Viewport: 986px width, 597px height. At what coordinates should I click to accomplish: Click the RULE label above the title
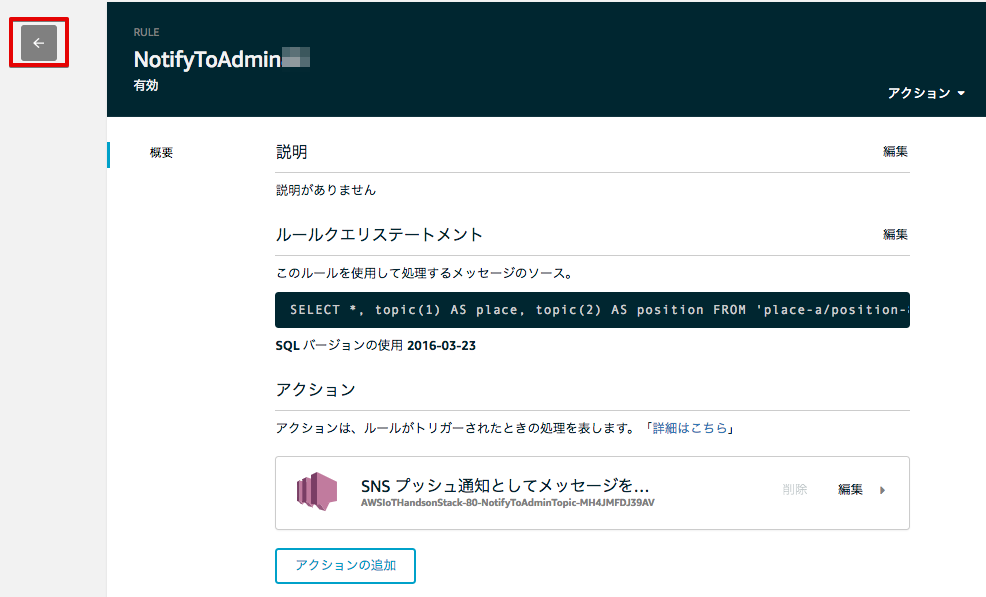tap(146, 32)
